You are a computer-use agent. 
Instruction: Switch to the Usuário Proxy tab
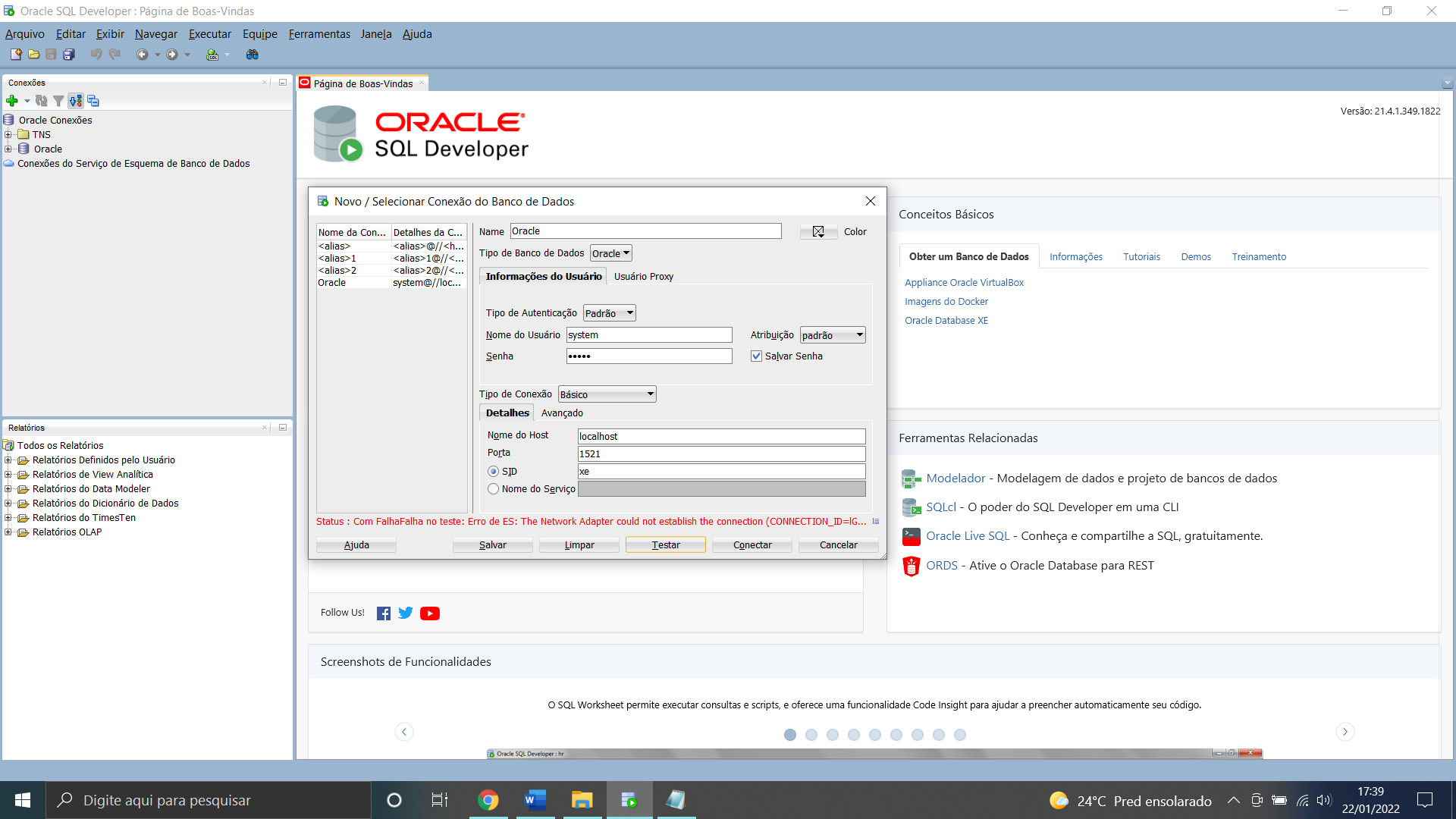coord(644,277)
